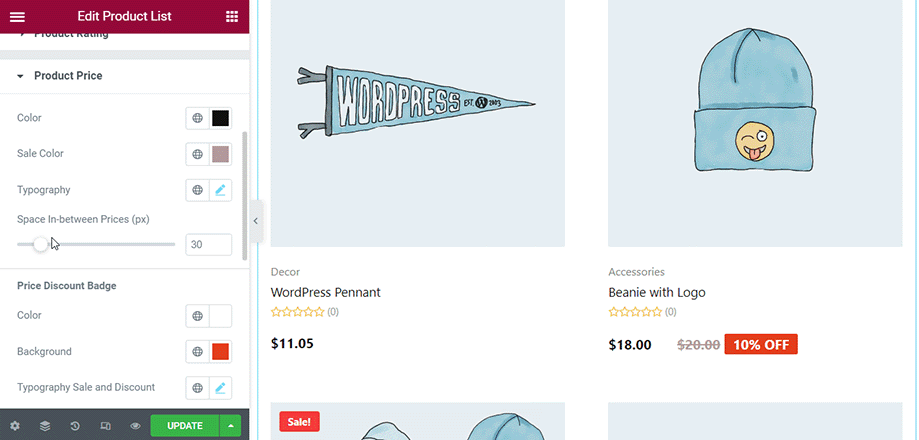Viewport: 919px width, 440px height.
Task: Click the Space In-between Prices value field
Action: (209, 244)
